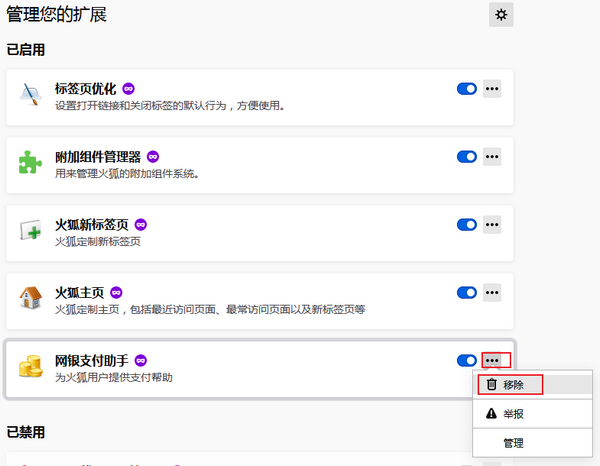This screenshot has height=466, width=600.
Task: Click the green puzzle 附加组件管理器 icon
Action: point(30,163)
